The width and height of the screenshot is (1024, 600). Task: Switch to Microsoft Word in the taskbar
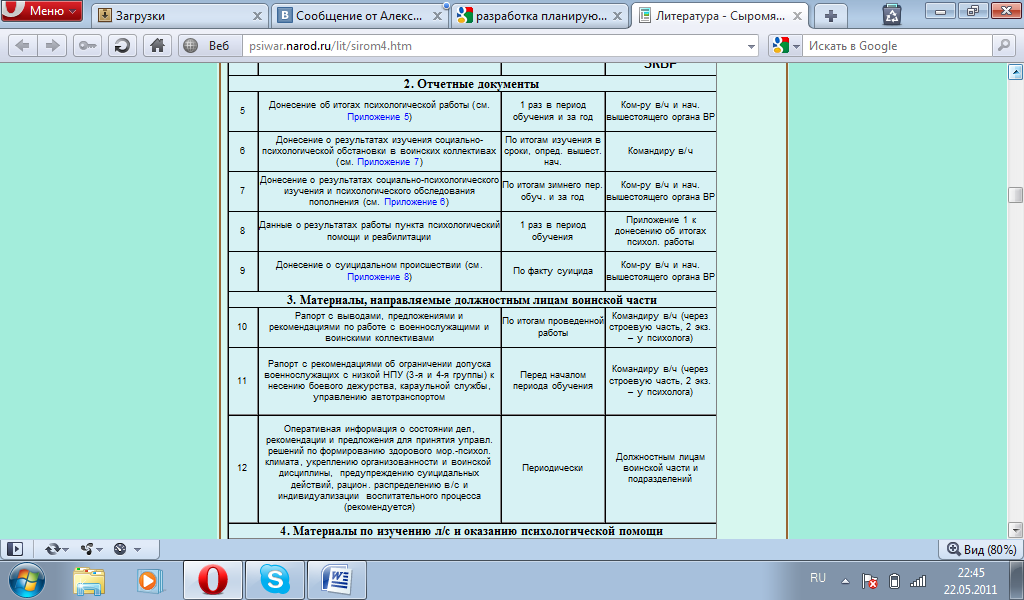coord(337,580)
